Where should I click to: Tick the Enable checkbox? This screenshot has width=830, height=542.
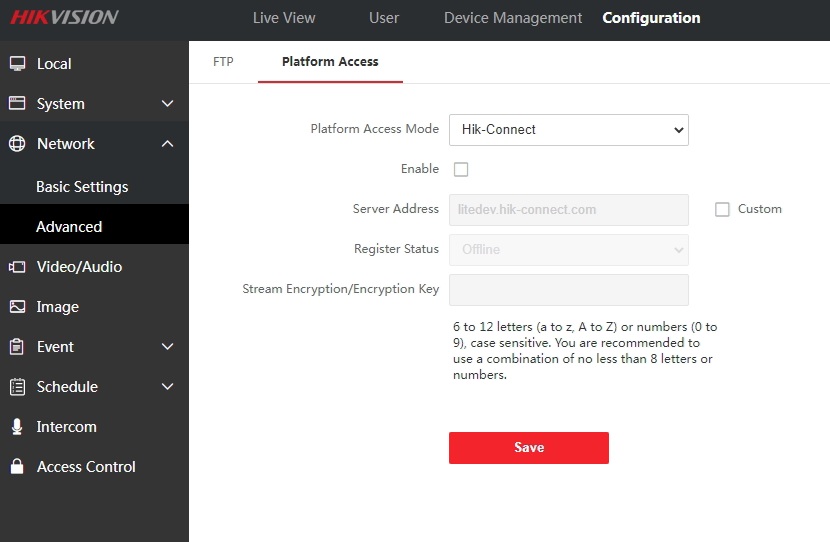[x=461, y=170]
